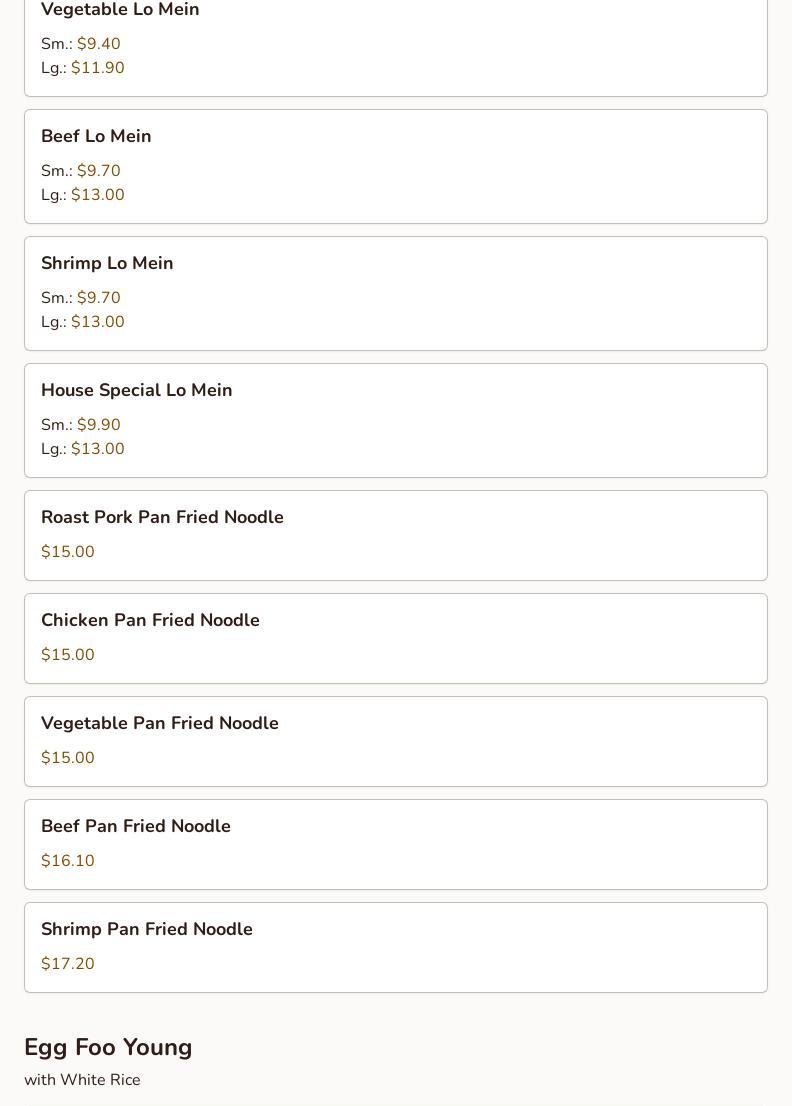Choose small Beef Lo Mein at $9.70
The width and height of the screenshot is (792, 1106).
point(80,171)
